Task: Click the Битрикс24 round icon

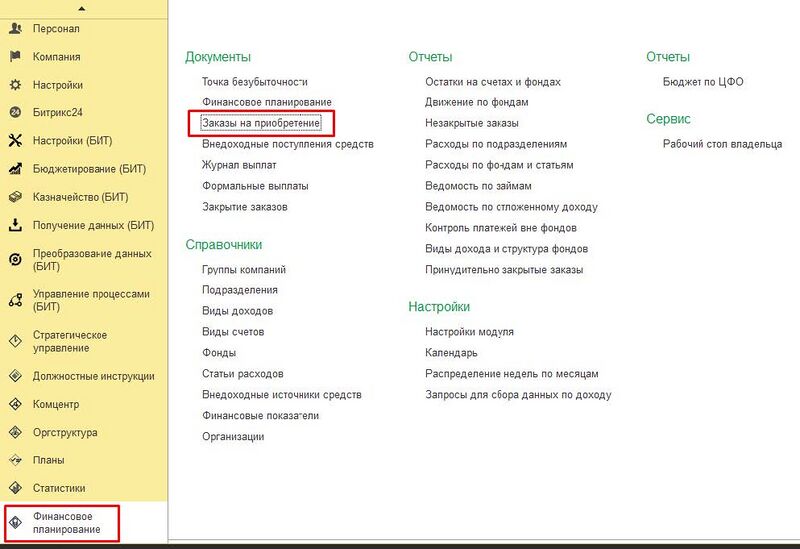Action: click(x=15, y=112)
